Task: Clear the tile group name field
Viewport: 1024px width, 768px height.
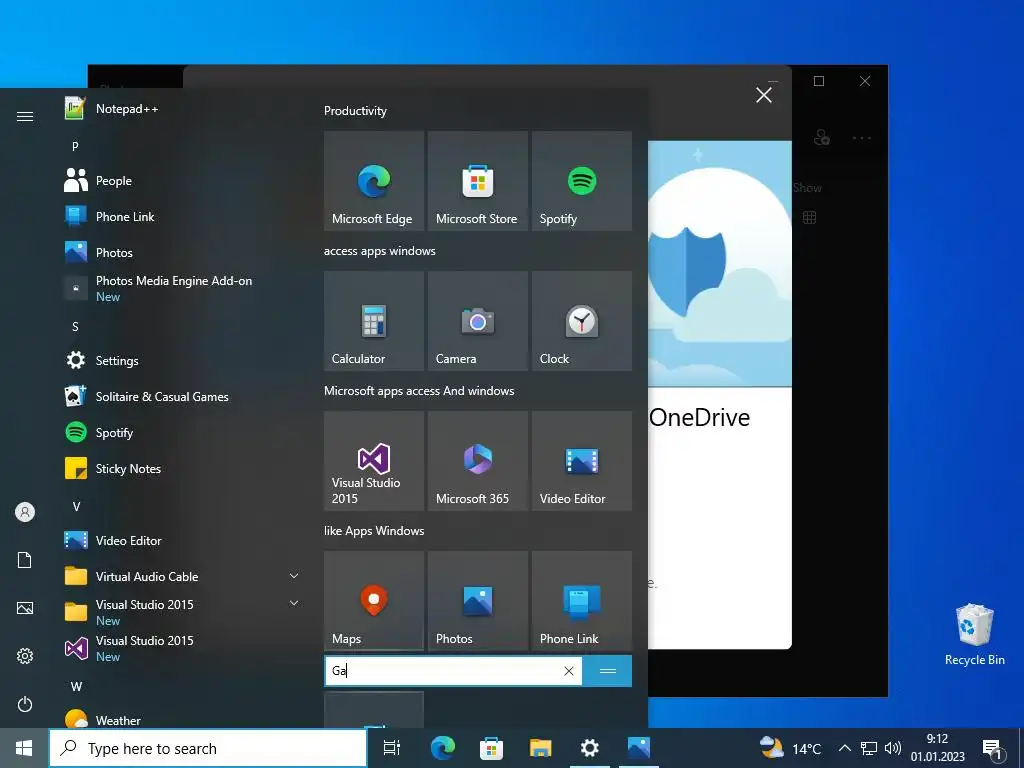Action: click(569, 671)
